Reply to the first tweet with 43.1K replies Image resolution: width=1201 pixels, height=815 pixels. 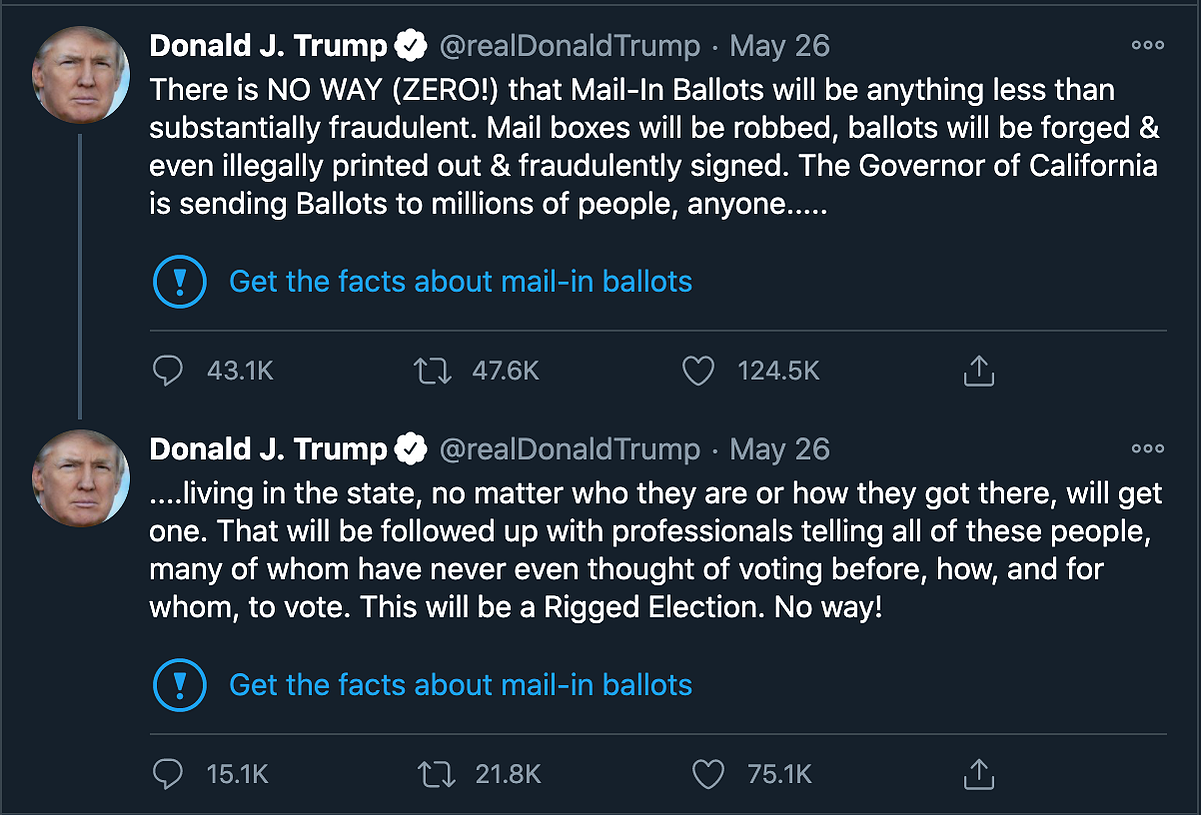click(x=168, y=371)
